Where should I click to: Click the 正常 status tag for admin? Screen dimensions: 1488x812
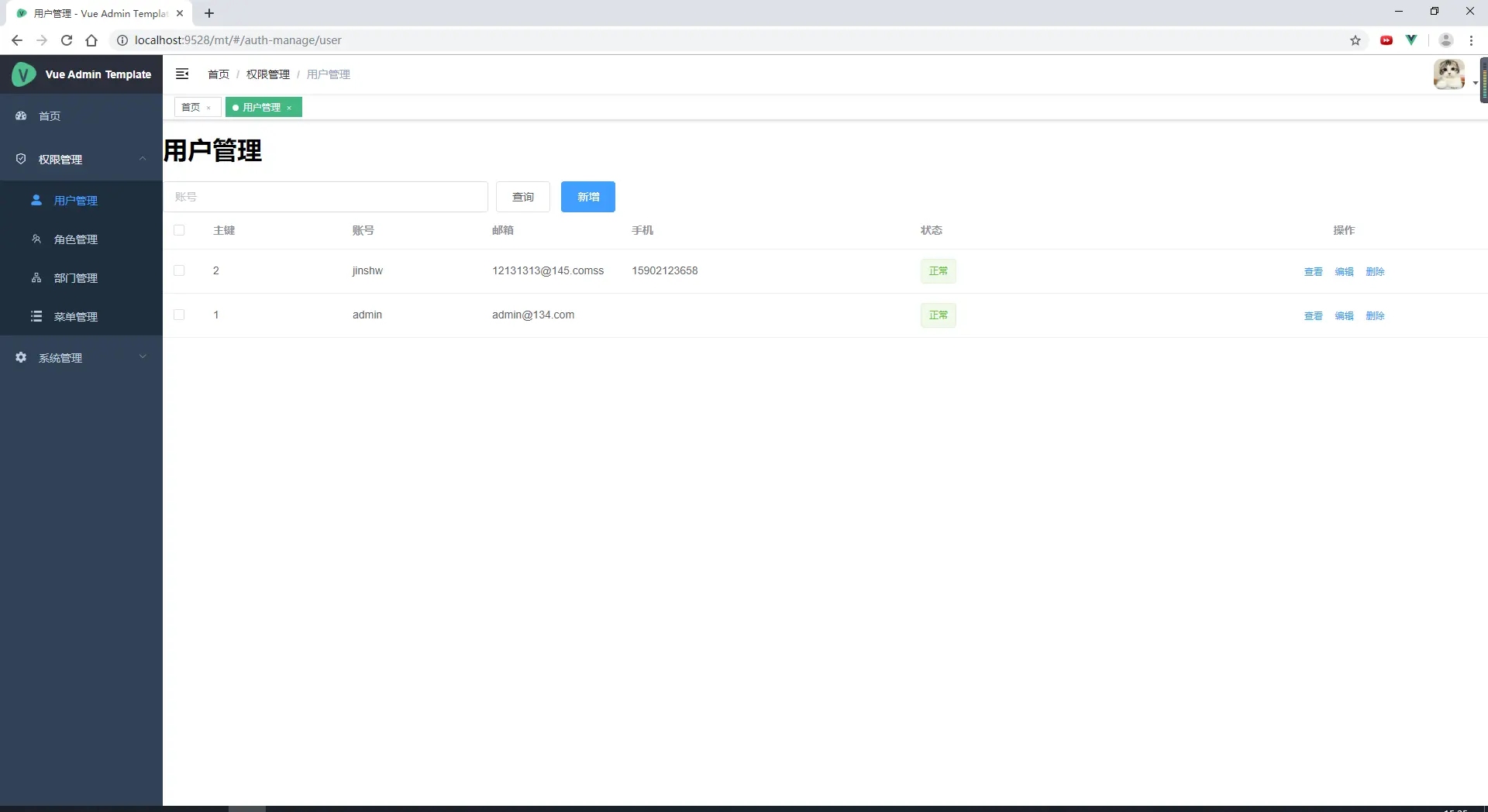[939, 315]
